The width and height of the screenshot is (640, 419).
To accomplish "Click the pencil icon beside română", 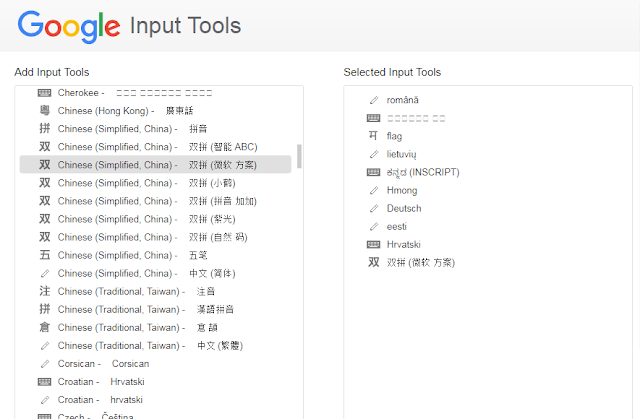I will 374,100.
